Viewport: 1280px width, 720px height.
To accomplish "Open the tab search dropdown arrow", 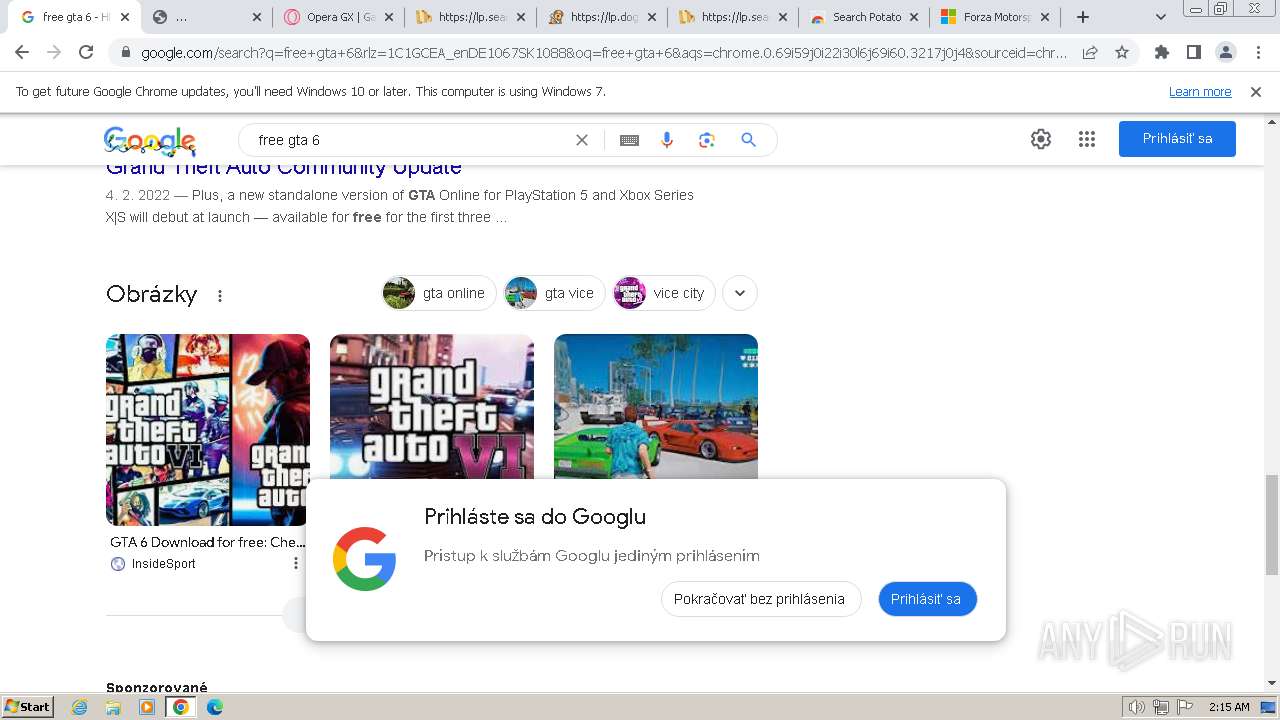I will click(x=1161, y=17).
